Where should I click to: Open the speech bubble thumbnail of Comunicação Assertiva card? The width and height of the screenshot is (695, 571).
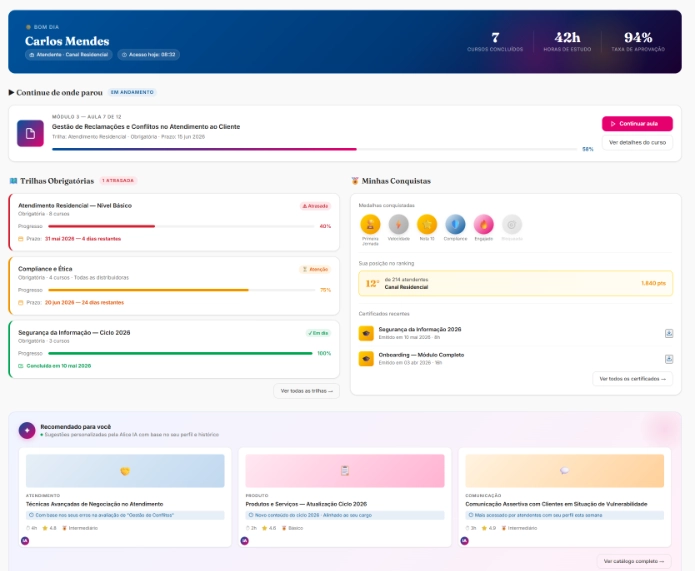(565, 471)
